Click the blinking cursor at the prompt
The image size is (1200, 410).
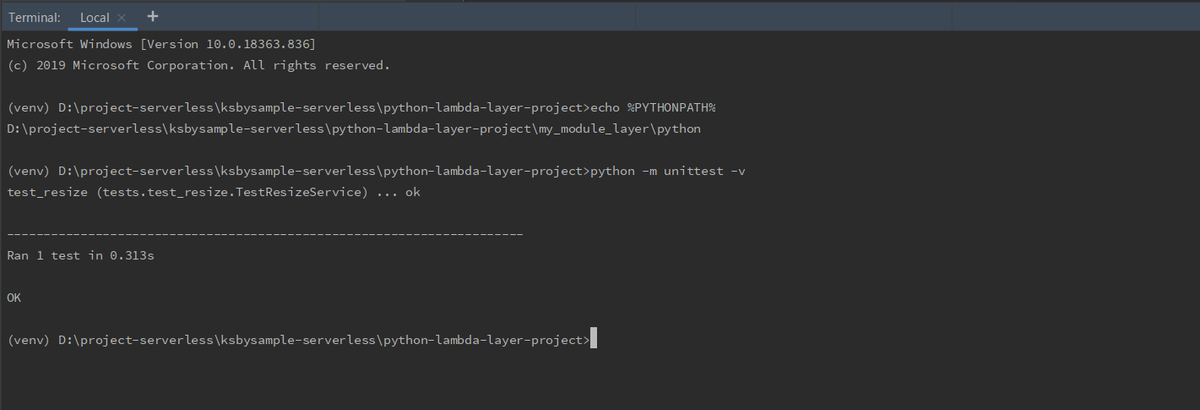(594, 340)
